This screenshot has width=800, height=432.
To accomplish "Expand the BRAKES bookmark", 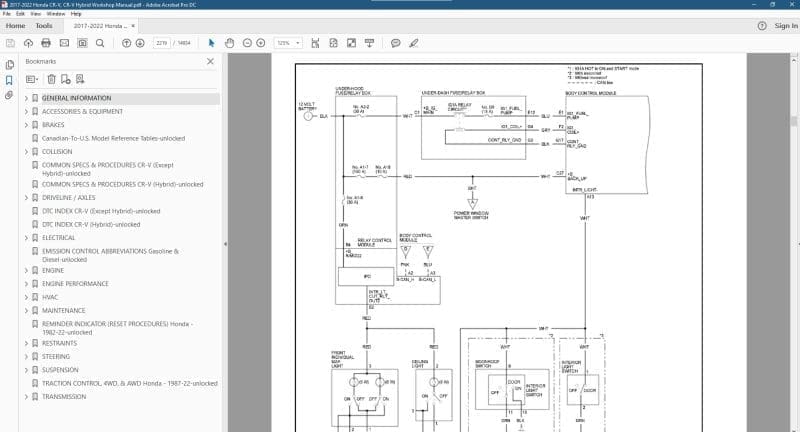I will click(27, 125).
